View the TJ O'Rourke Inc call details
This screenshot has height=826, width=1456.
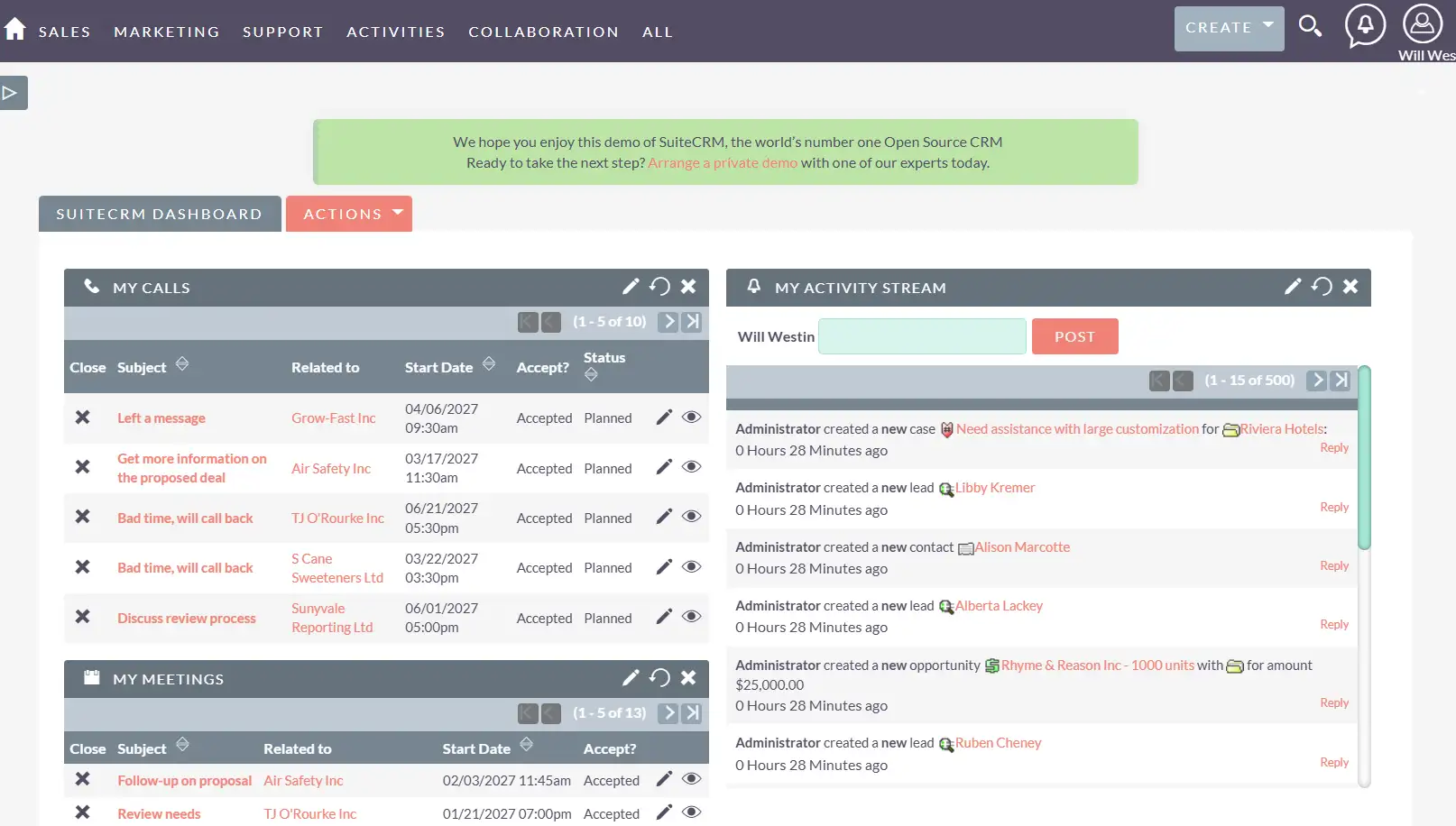click(692, 518)
